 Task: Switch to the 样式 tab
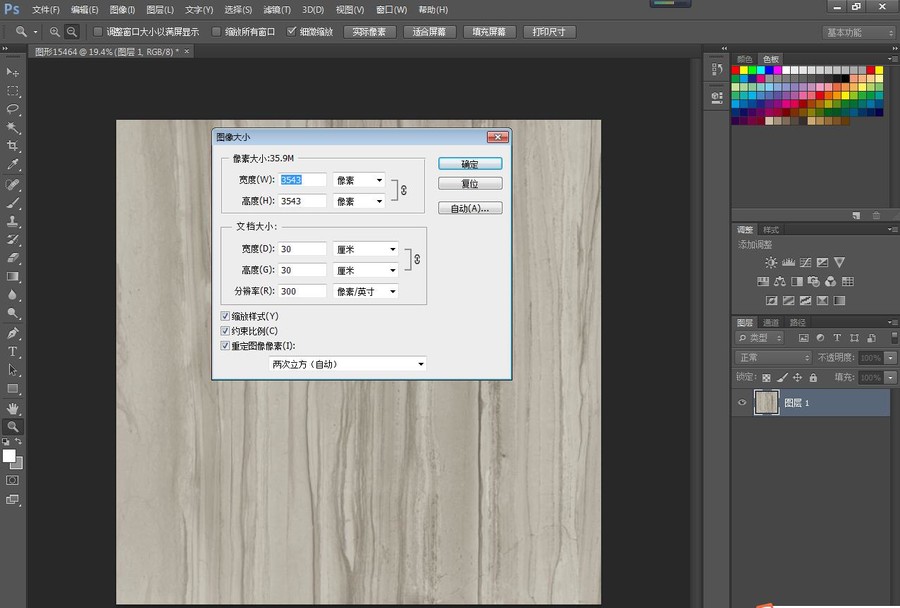coord(771,230)
